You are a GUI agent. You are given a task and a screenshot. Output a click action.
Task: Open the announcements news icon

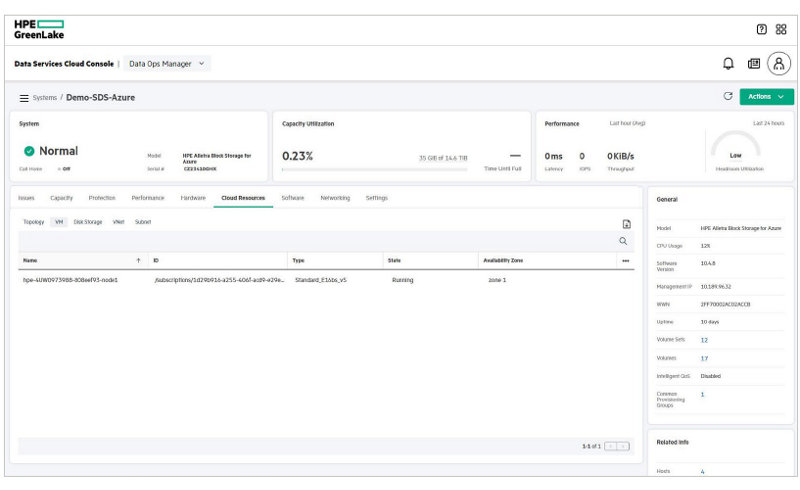(x=754, y=63)
